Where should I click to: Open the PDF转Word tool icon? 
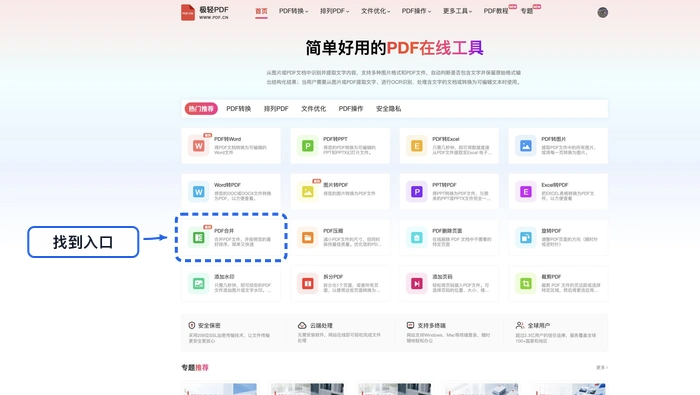tap(199, 146)
